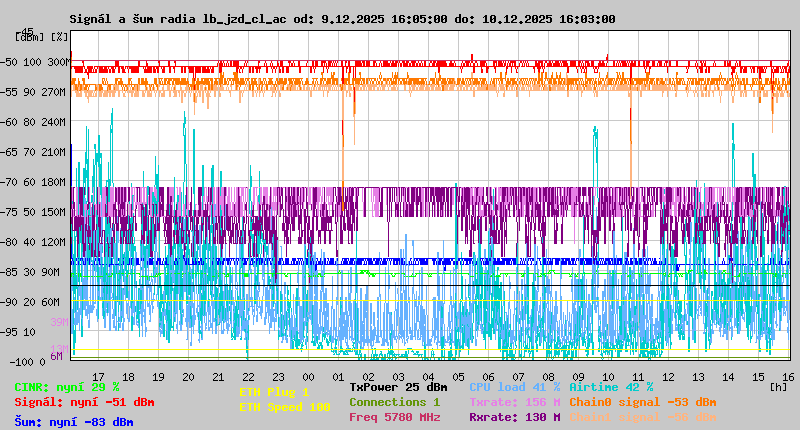Click the yellow 'ETH Plug 1' legend entry
This screenshot has height=430, width=800.
pyautogui.click(x=274, y=393)
